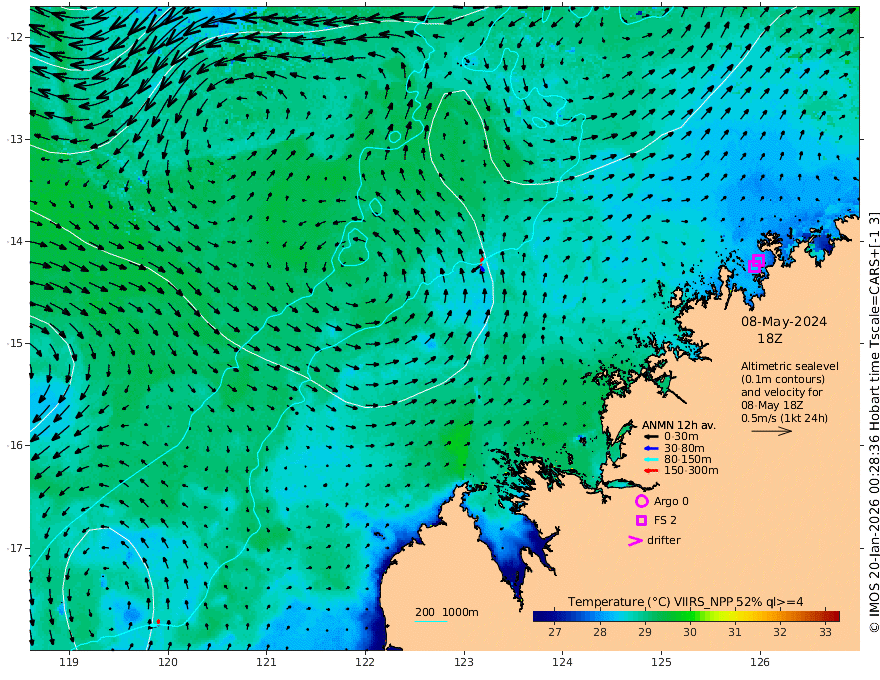Click latitude axis label -17
Viewport: 880px width, 680px height.
15,548
